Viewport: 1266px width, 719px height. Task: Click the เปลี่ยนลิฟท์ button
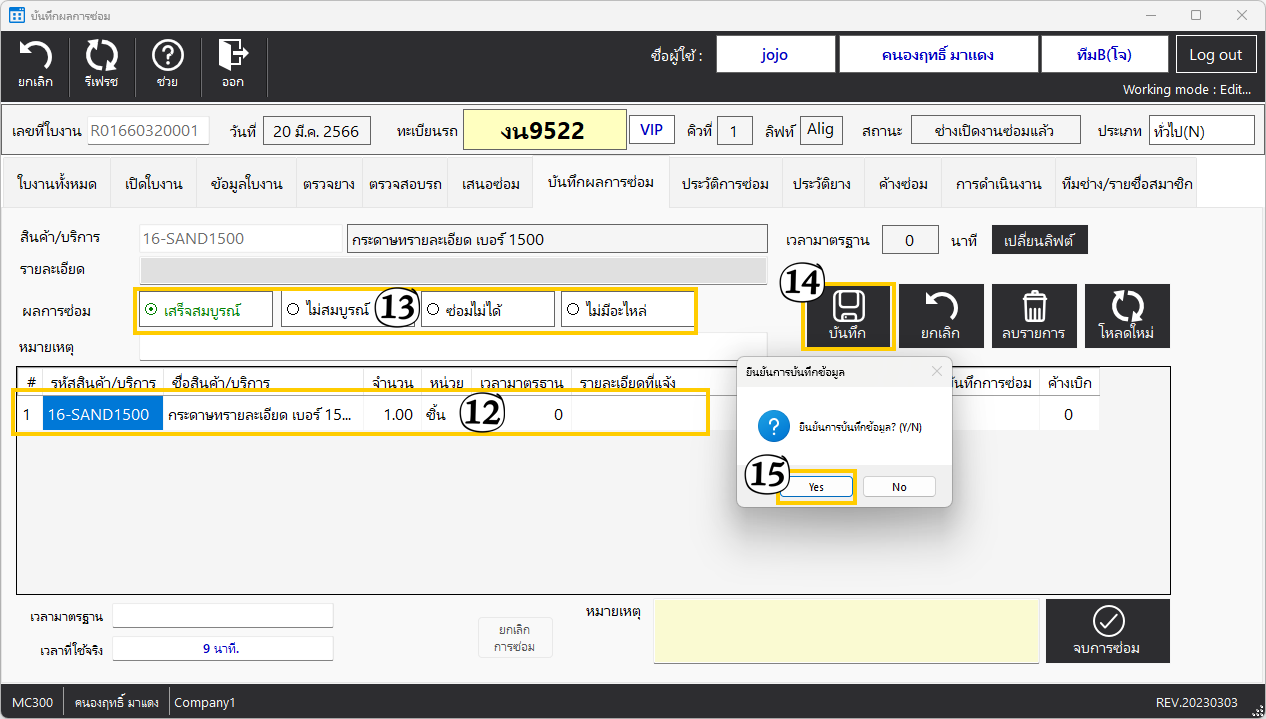click(x=1039, y=241)
